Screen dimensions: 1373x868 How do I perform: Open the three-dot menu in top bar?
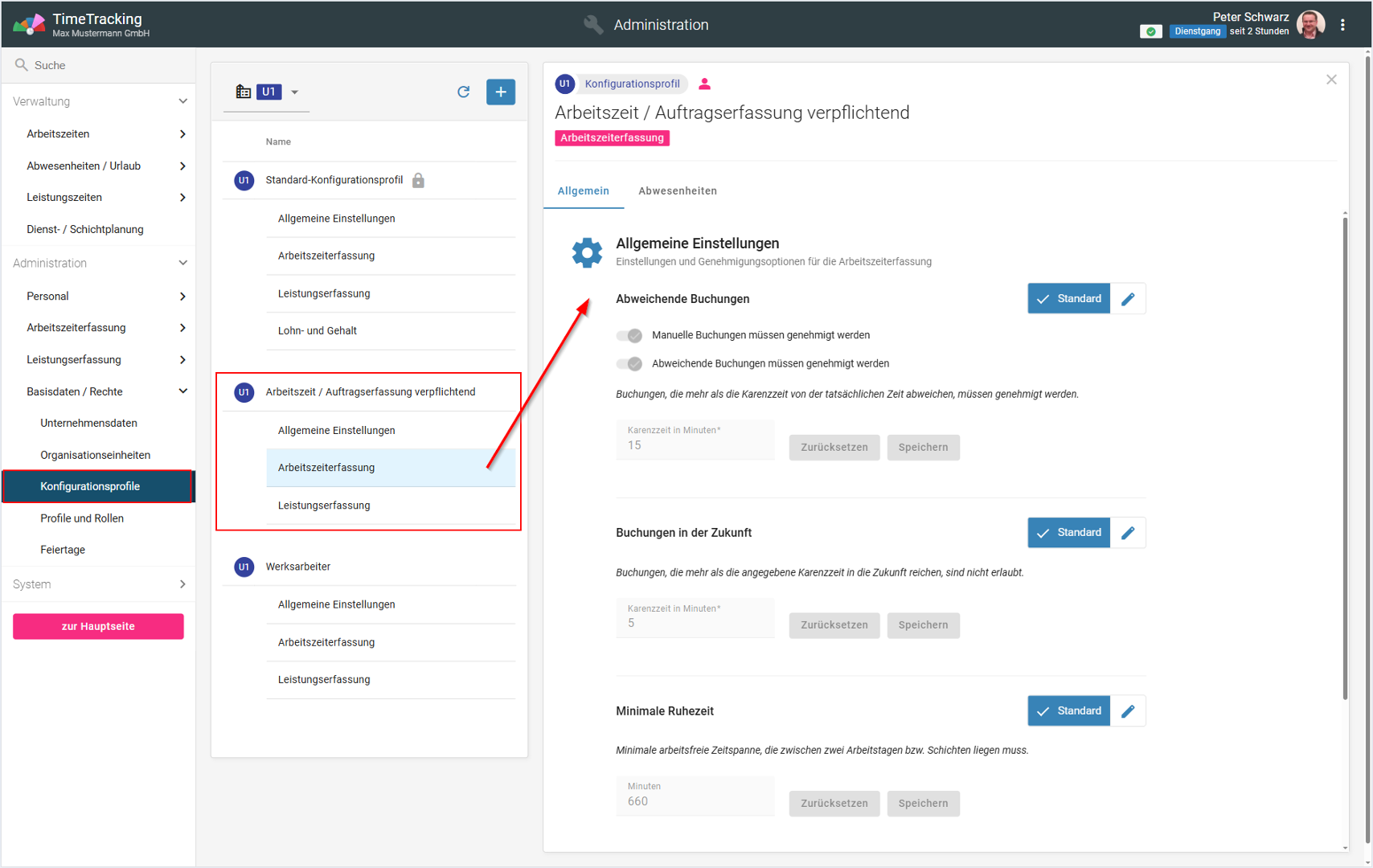(x=1342, y=25)
